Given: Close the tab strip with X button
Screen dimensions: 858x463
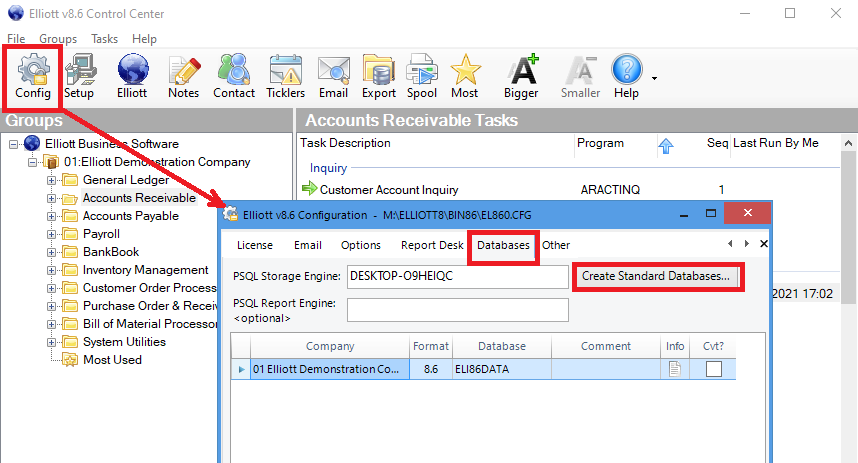Looking at the screenshot, I should pos(763,244).
